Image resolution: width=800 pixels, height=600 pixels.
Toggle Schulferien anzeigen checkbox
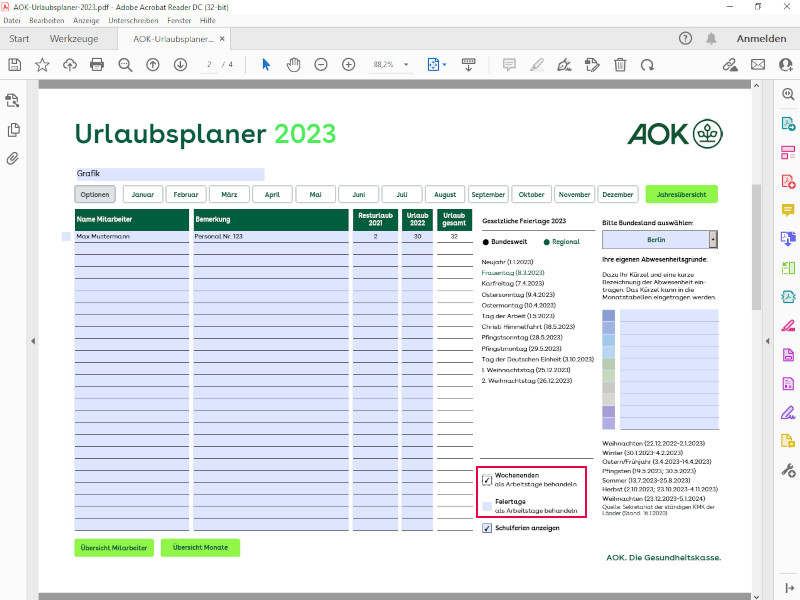pyautogui.click(x=487, y=528)
